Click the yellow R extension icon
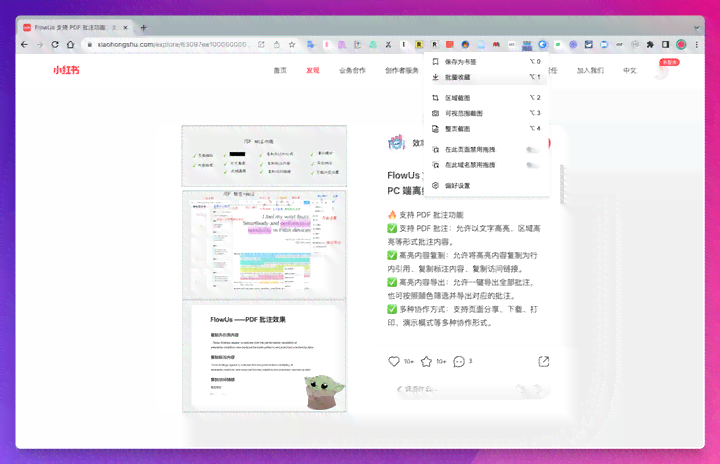The image size is (720, 464). [419, 45]
